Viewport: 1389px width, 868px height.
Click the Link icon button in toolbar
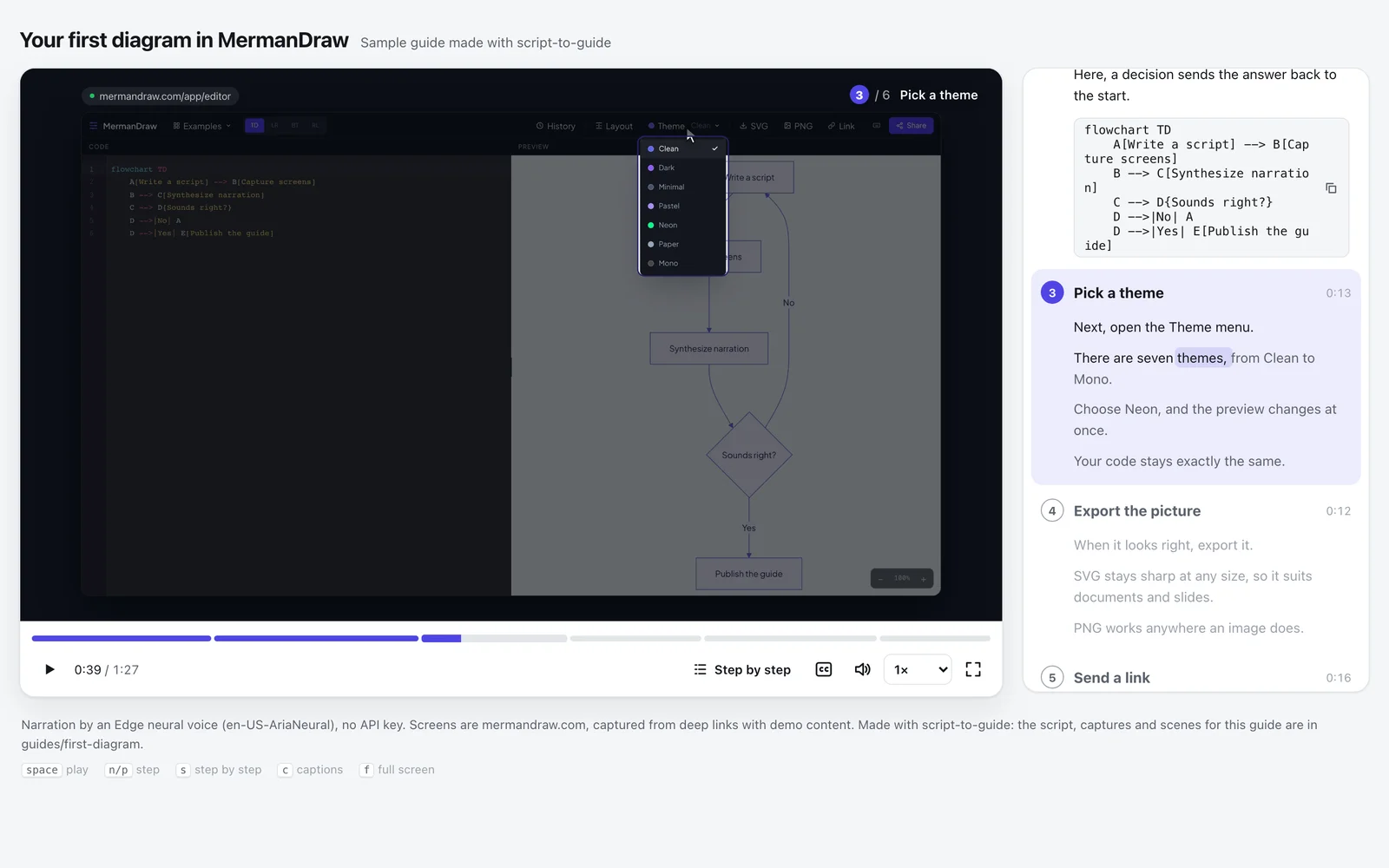pyautogui.click(x=841, y=126)
